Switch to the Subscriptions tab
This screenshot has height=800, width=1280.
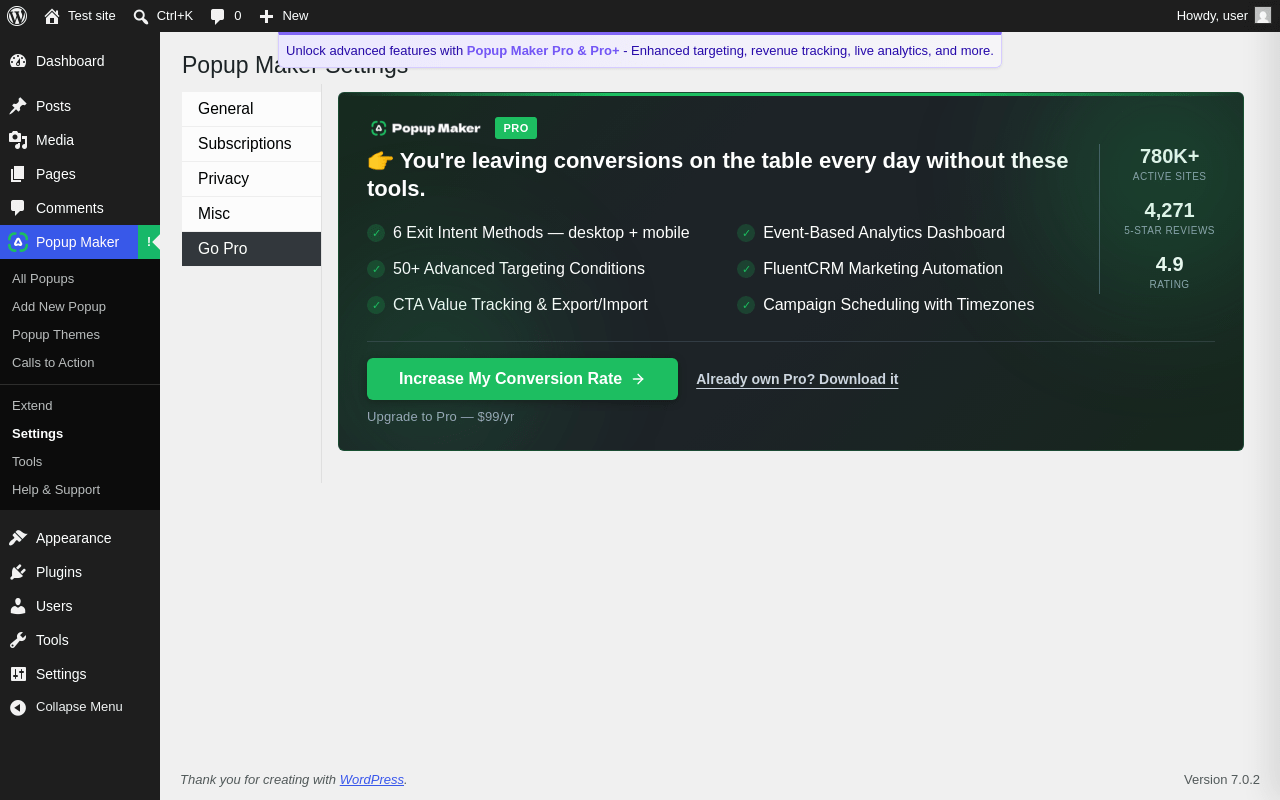251,144
